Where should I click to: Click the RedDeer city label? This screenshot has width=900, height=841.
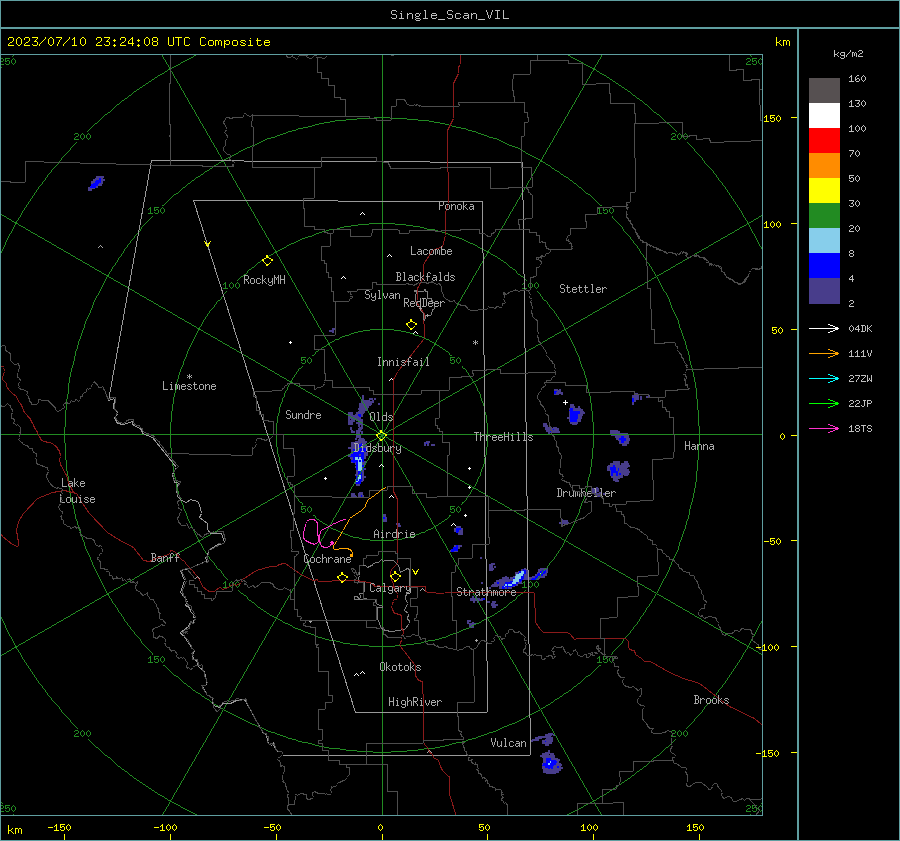424,303
